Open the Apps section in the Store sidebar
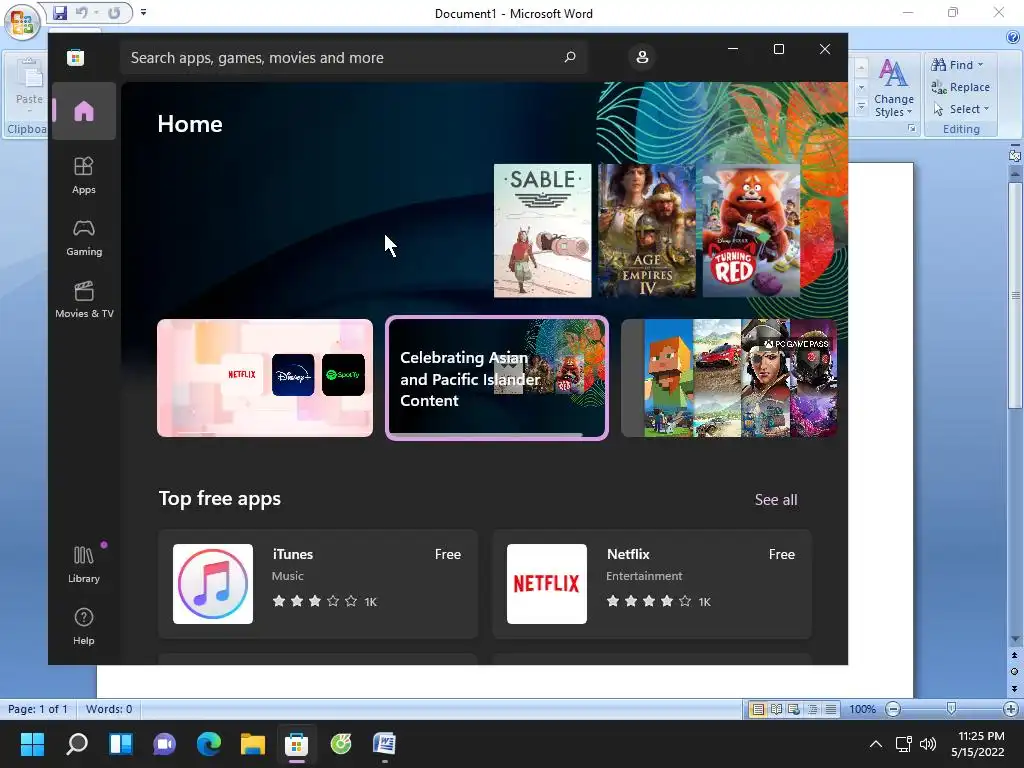The width and height of the screenshot is (1024, 768). click(84, 176)
